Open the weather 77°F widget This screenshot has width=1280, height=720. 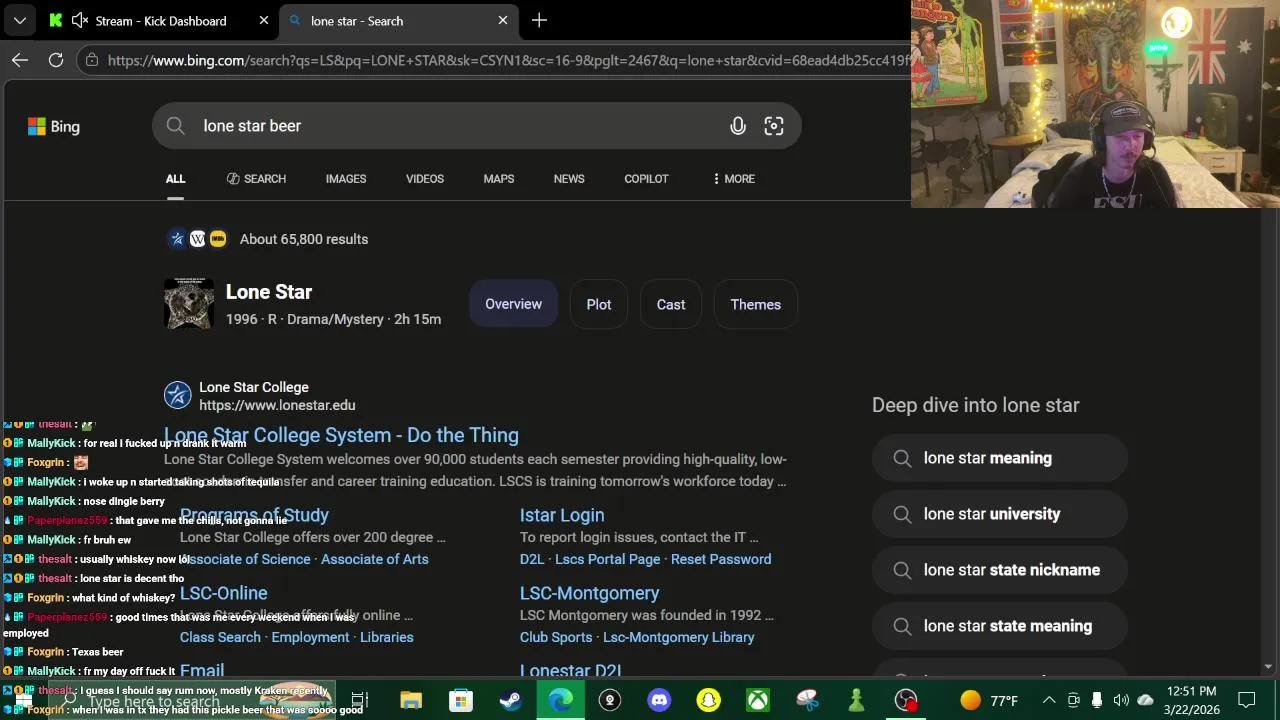tap(989, 700)
